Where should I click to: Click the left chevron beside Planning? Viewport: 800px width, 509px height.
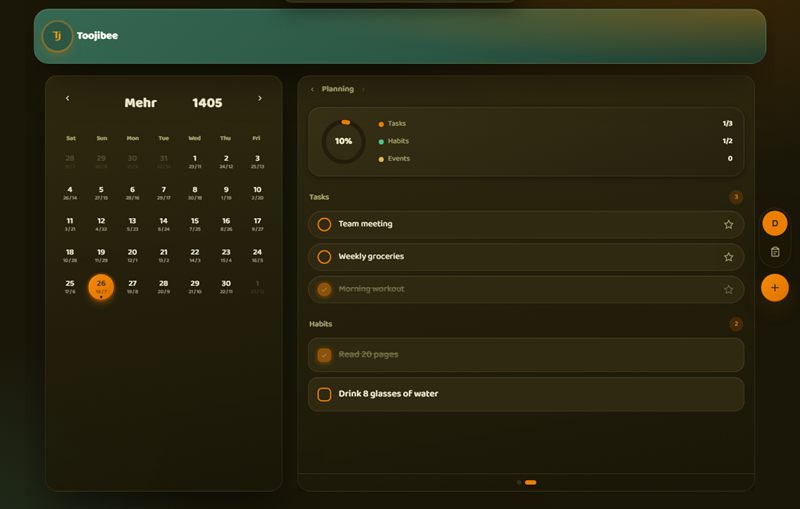312,89
